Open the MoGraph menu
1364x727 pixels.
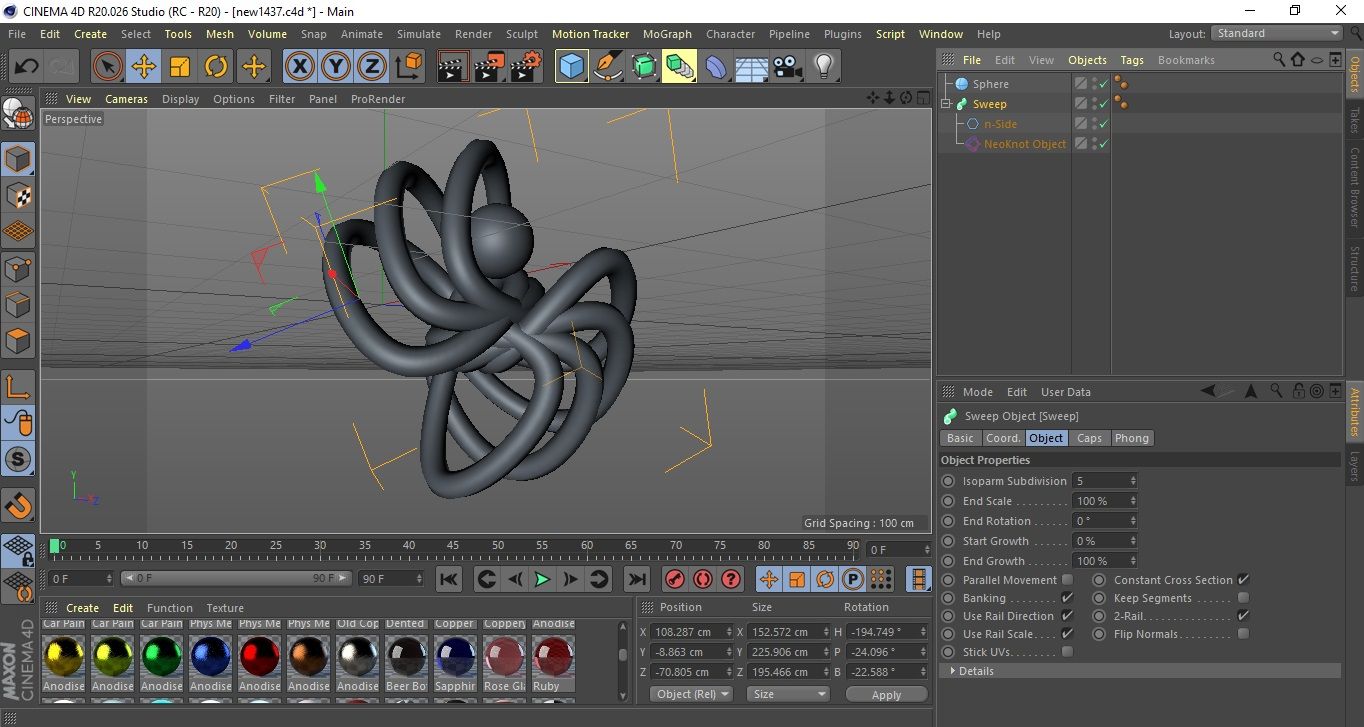667,34
